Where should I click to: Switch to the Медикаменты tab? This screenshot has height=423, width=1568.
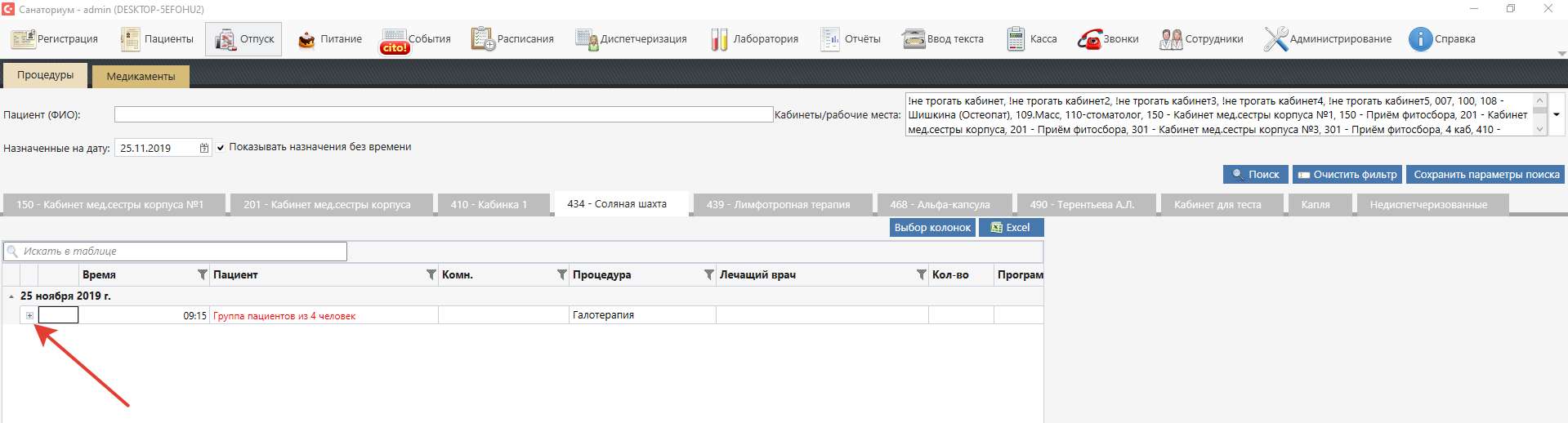141,76
